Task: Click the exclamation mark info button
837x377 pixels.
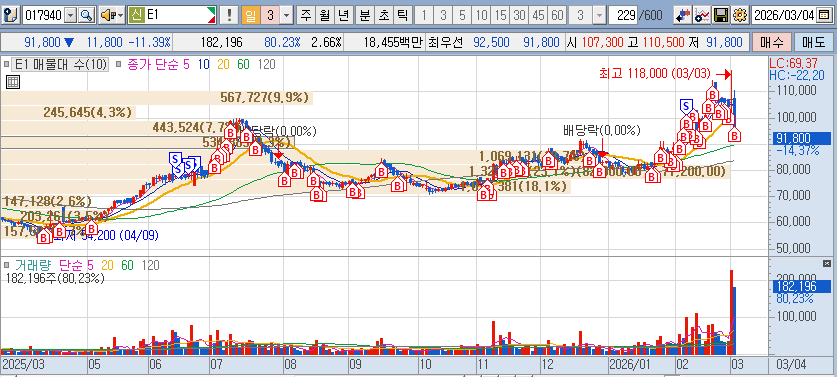Action: click(x=229, y=15)
